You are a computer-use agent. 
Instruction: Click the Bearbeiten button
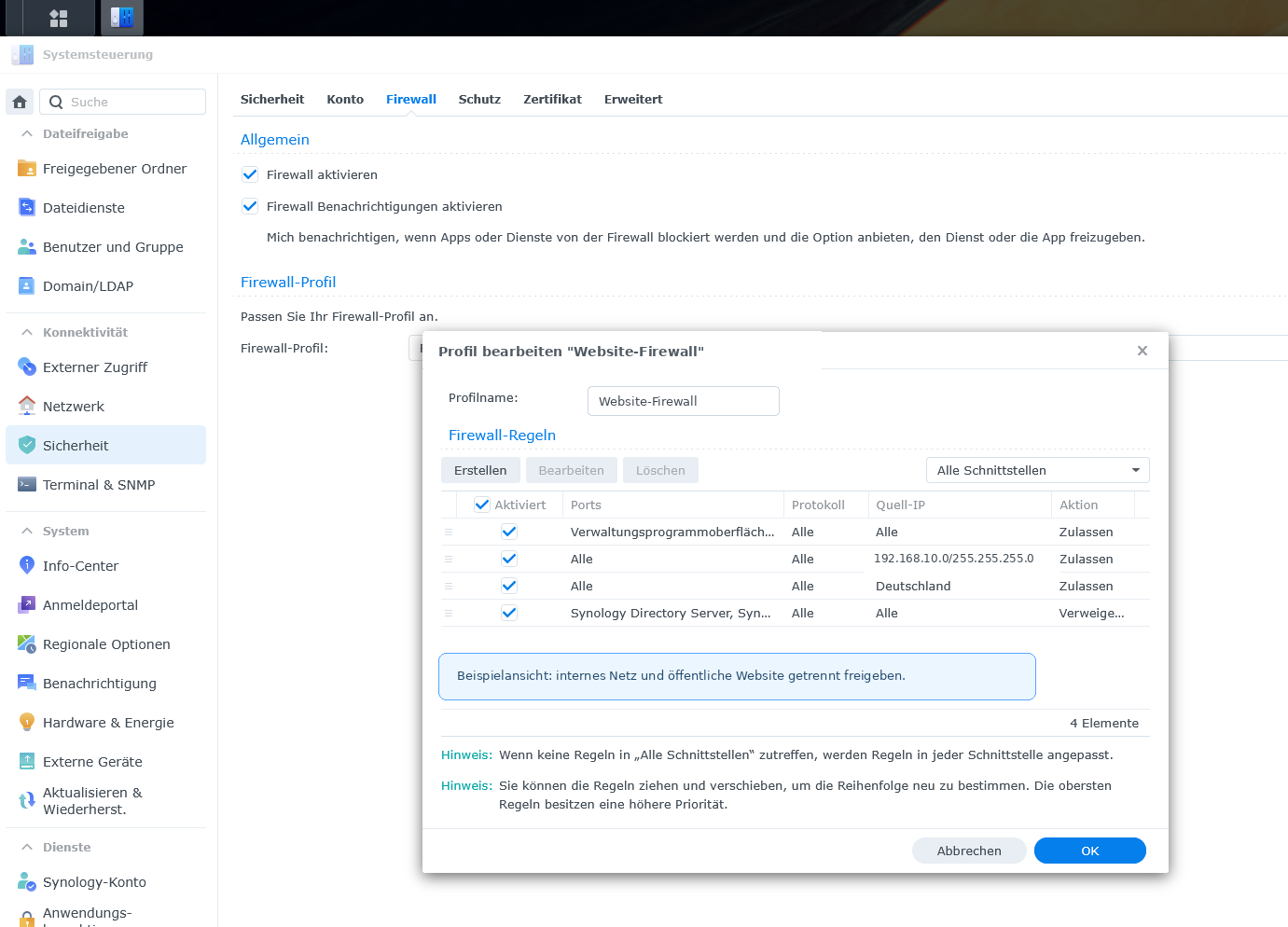[572, 470]
